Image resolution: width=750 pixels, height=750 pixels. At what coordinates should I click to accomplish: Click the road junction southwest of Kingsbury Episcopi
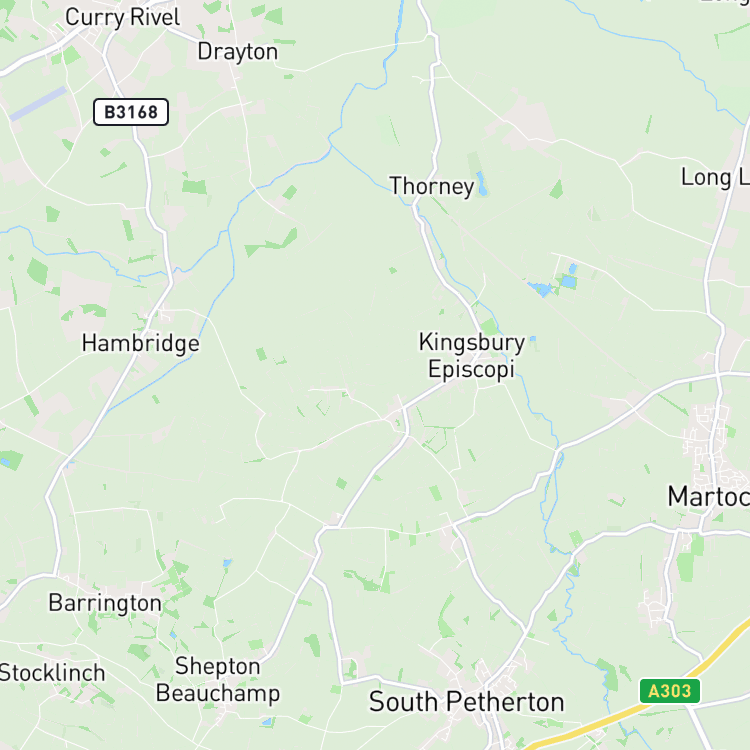pos(404,410)
